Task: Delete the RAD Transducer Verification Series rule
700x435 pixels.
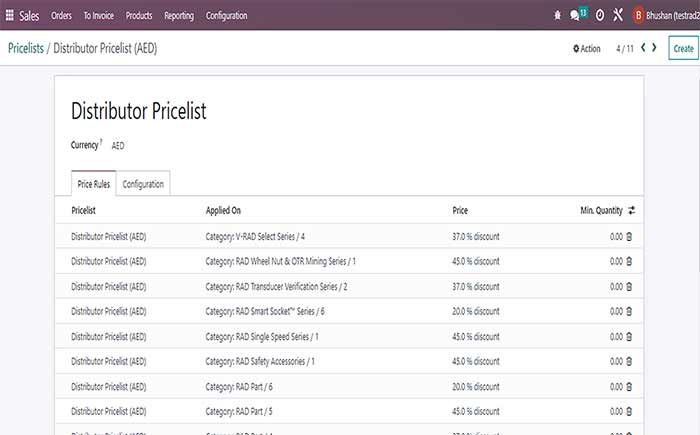Action: (629, 287)
